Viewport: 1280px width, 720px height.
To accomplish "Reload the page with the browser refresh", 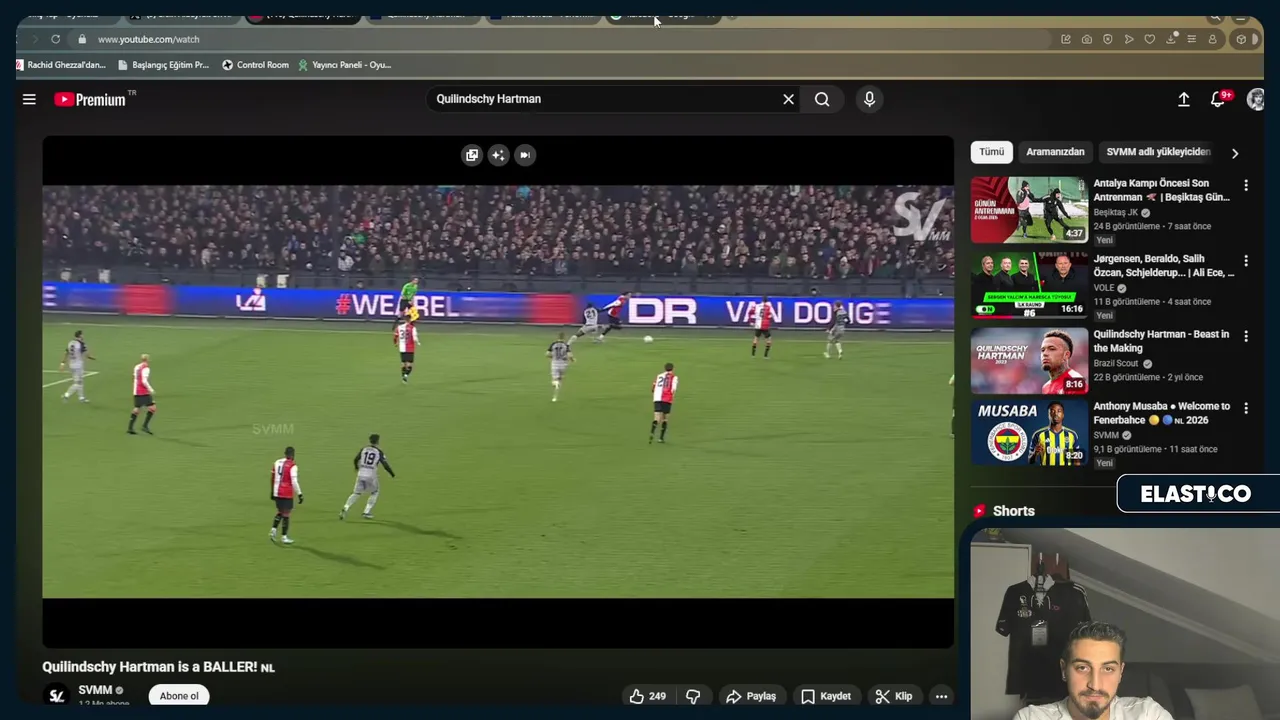I will tap(55, 39).
